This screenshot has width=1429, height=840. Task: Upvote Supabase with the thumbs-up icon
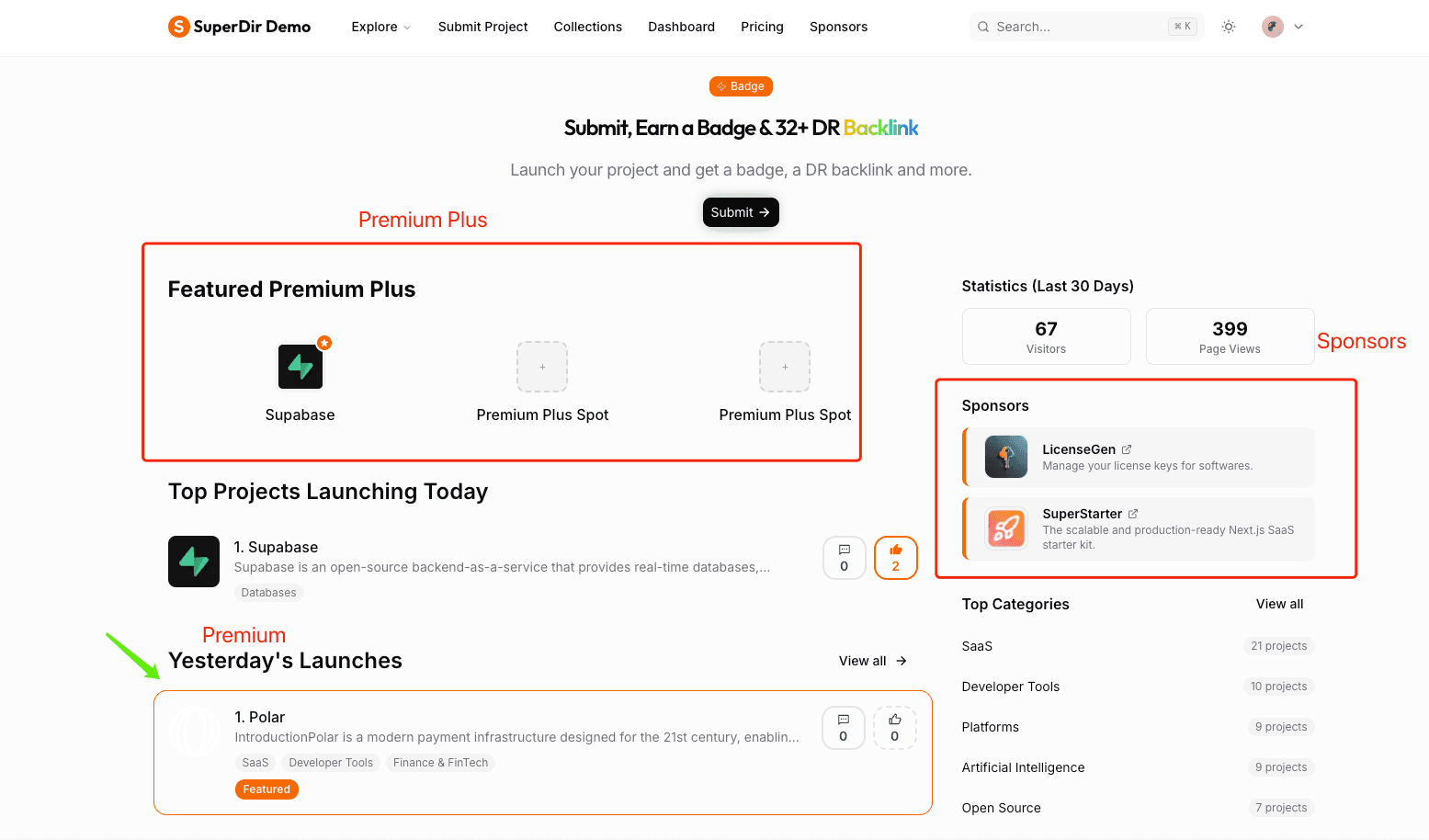click(x=896, y=558)
